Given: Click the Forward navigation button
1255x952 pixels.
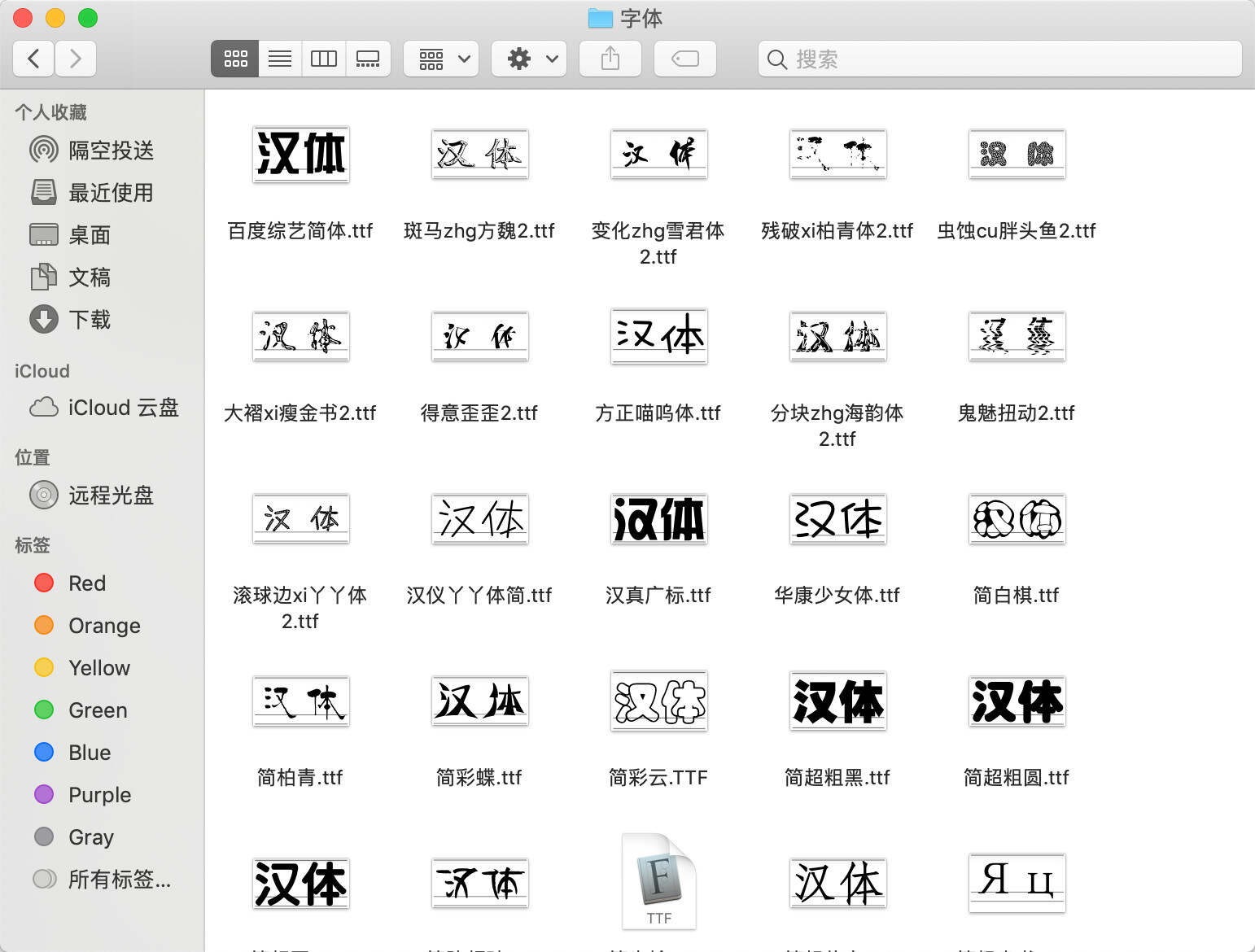Looking at the screenshot, I should pyautogui.click(x=76, y=58).
